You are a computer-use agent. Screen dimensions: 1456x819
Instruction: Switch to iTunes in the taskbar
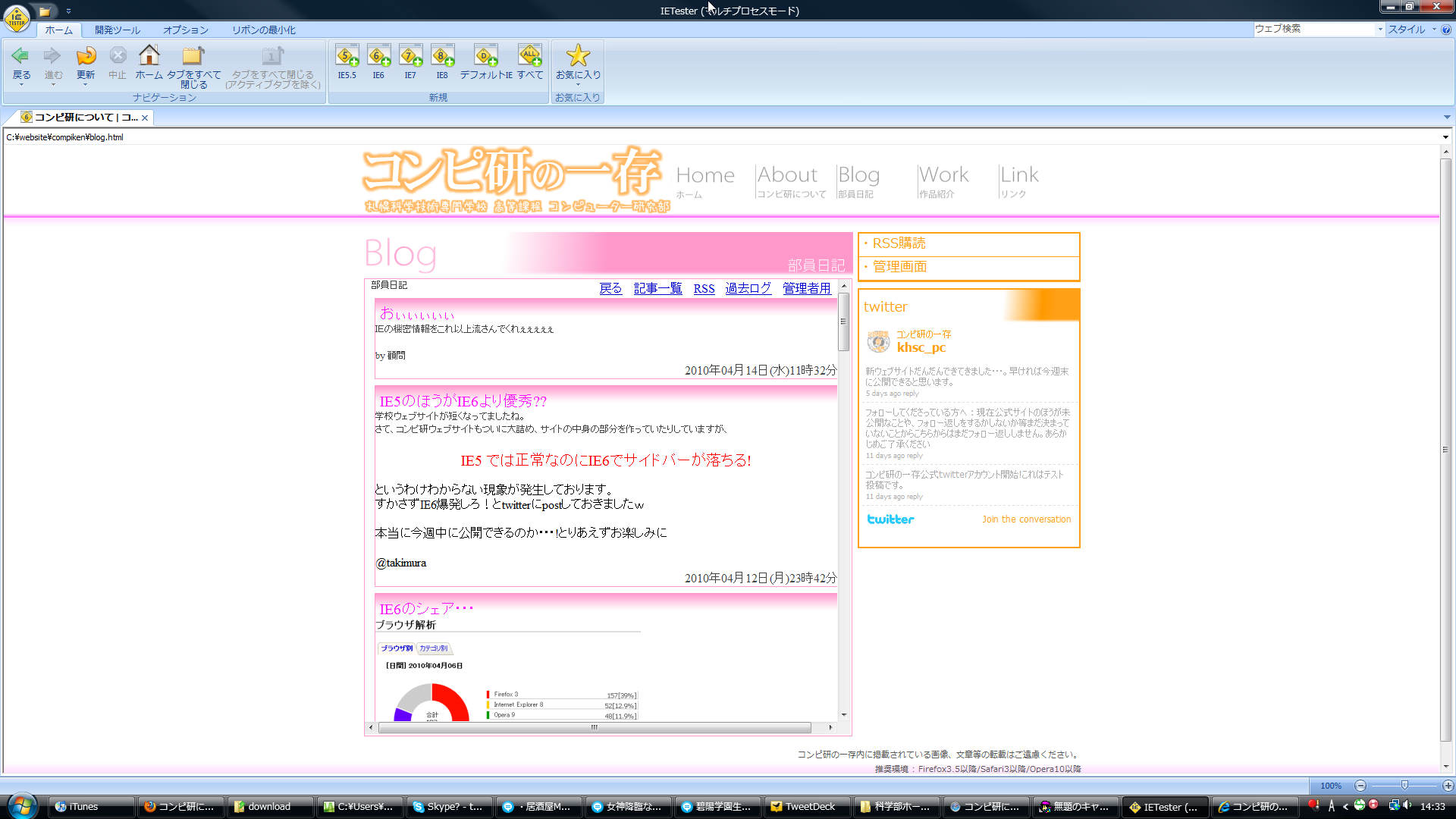[92, 807]
